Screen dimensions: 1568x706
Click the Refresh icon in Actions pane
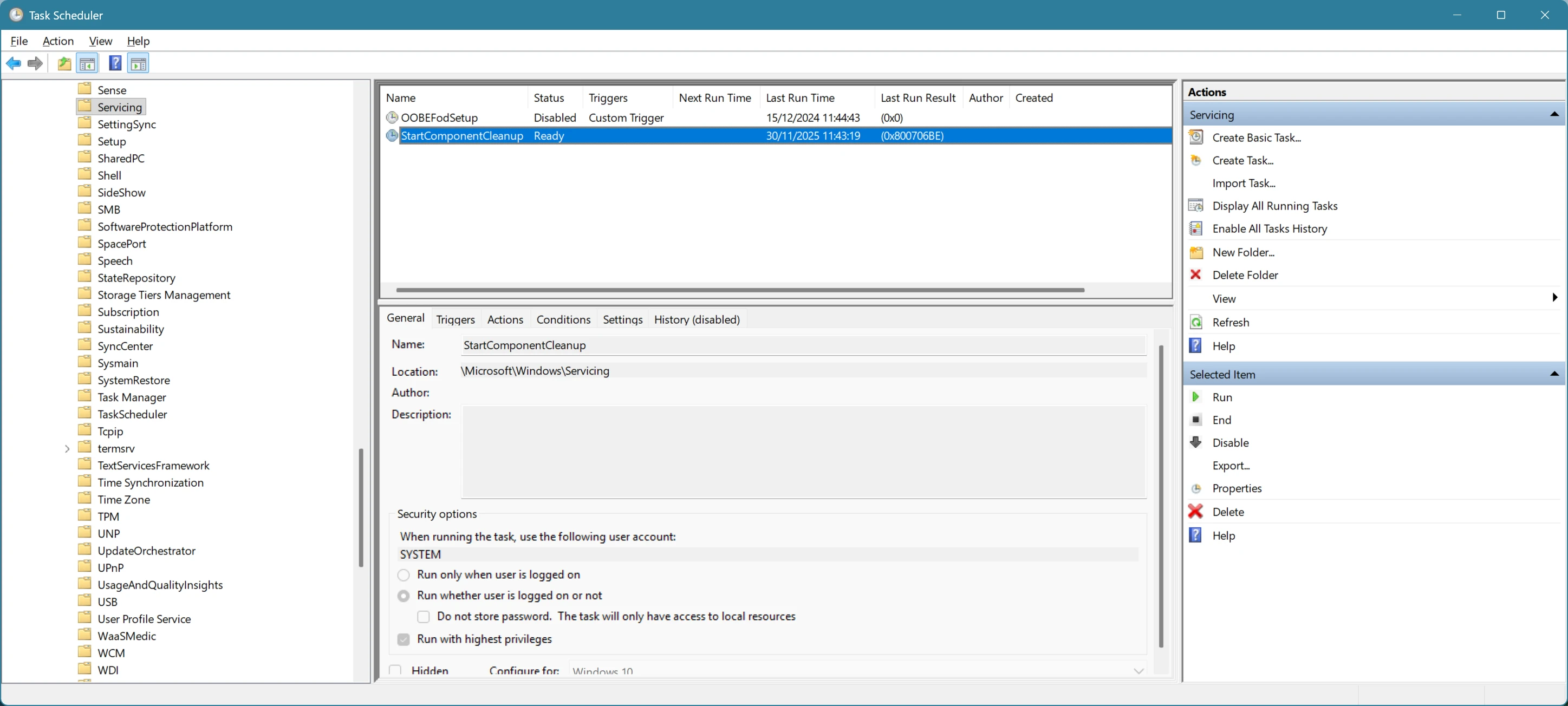pos(1195,322)
